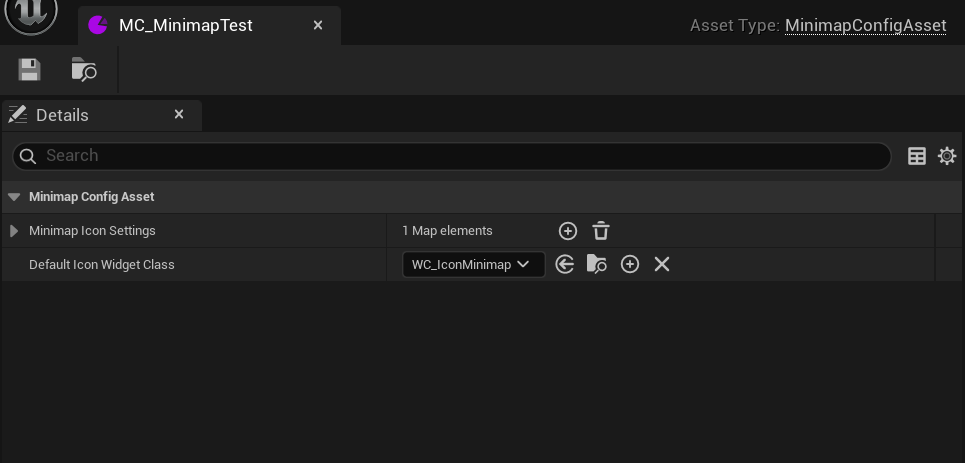Add element to Minimap Icon Settings map
The image size is (965, 463).
pyautogui.click(x=567, y=231)
